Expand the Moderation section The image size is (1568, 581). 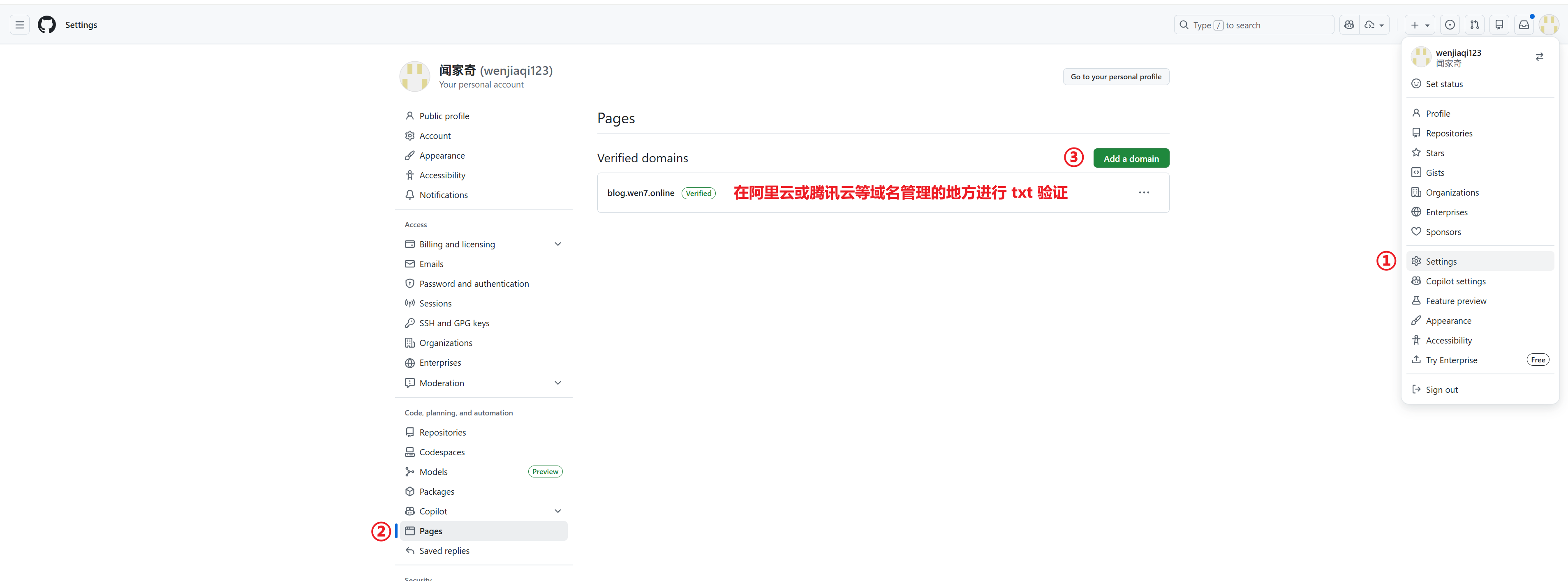(x=557, y=383)
